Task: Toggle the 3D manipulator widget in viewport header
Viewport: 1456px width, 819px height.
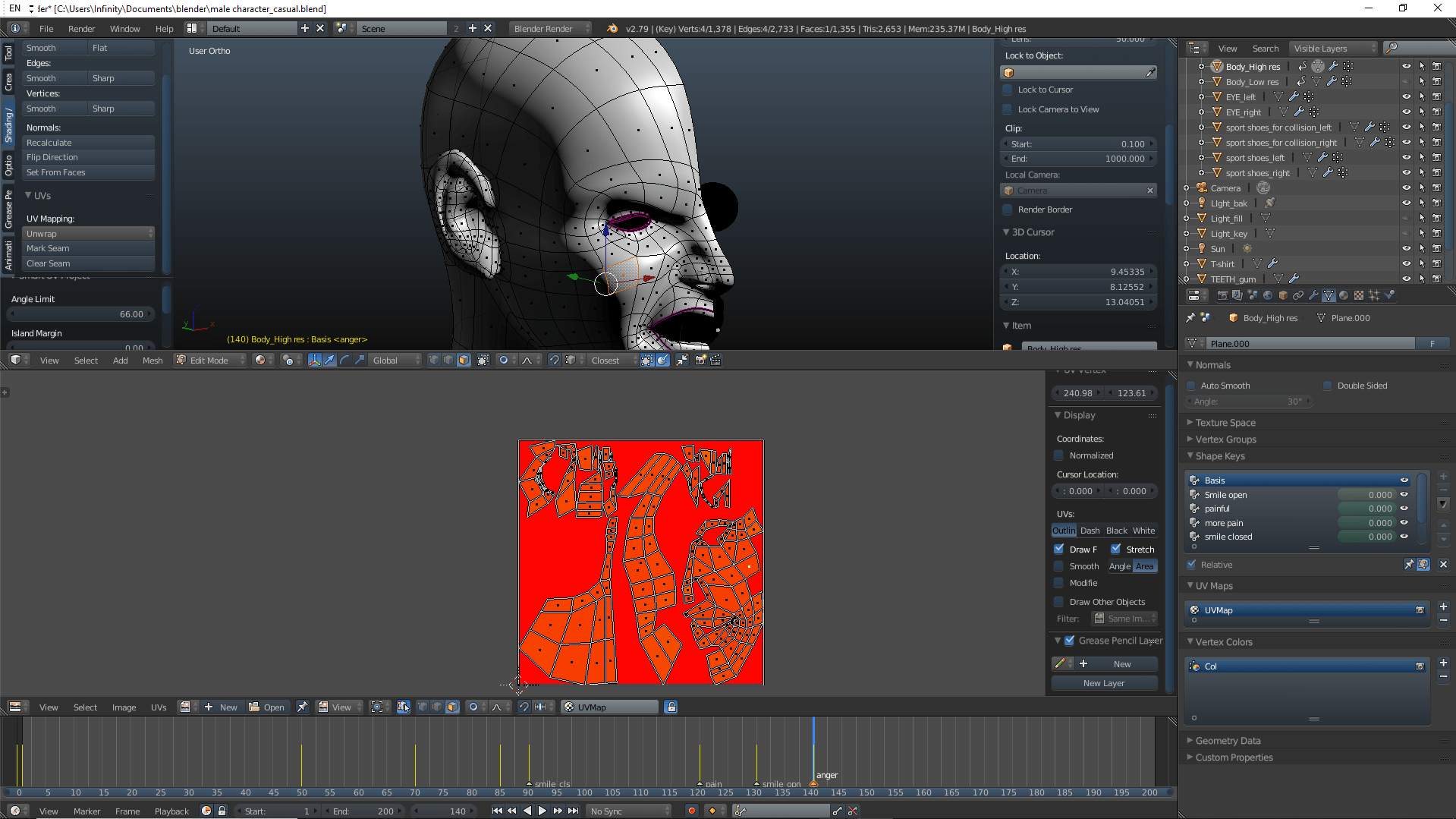Action: click(315, 361)
